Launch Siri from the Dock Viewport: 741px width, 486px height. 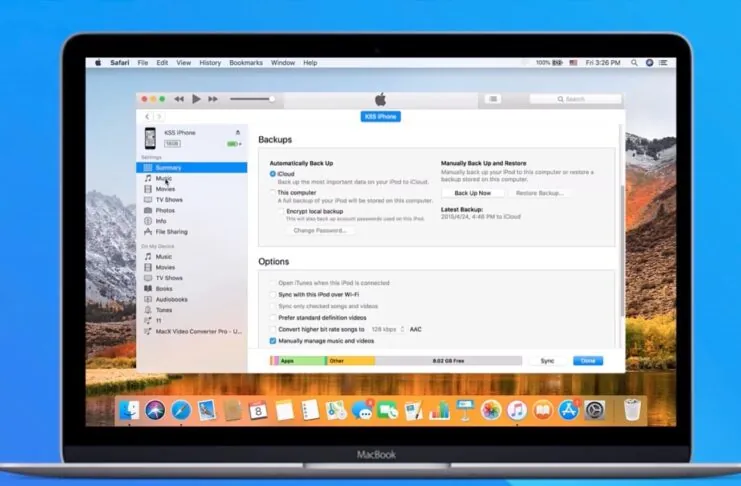155,410
